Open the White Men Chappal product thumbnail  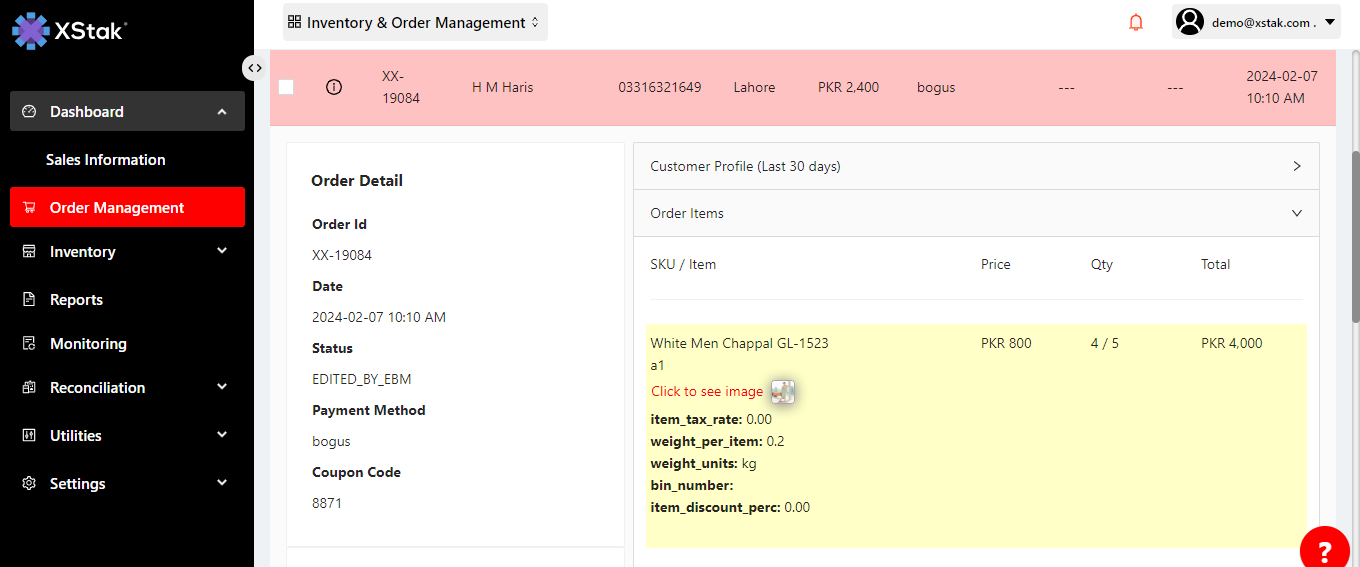[783, 391]
